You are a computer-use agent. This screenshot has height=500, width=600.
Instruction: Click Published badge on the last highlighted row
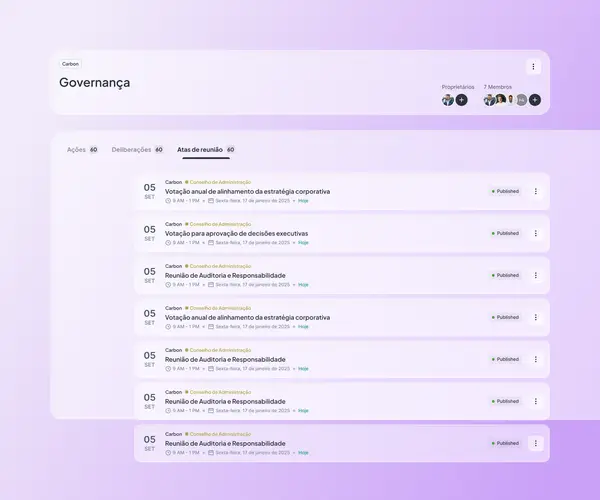click(x=505, y=443)
